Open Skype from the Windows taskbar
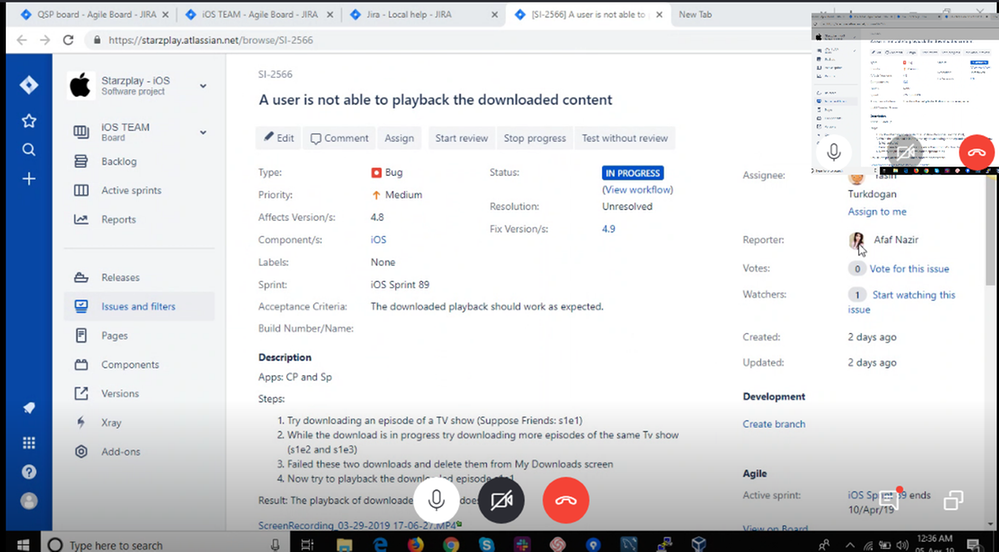Image resolution: width=999 pixels, height=552 pixels. click(x=487, y=544)
